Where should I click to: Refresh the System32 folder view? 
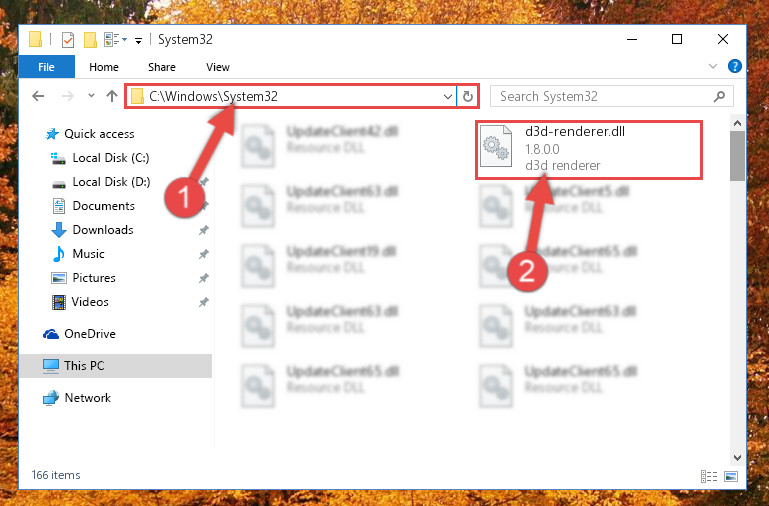point(467,96)
